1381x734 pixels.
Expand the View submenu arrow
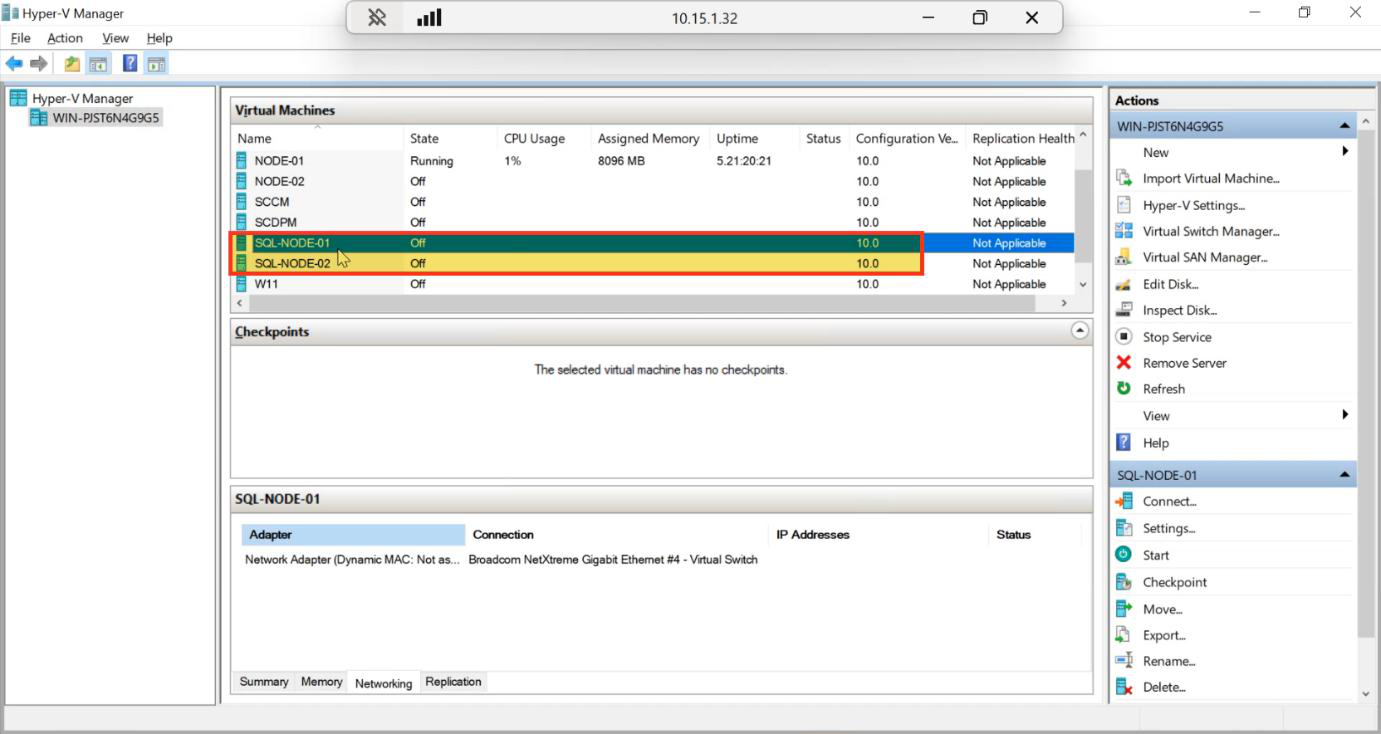tap(1345, 415)
